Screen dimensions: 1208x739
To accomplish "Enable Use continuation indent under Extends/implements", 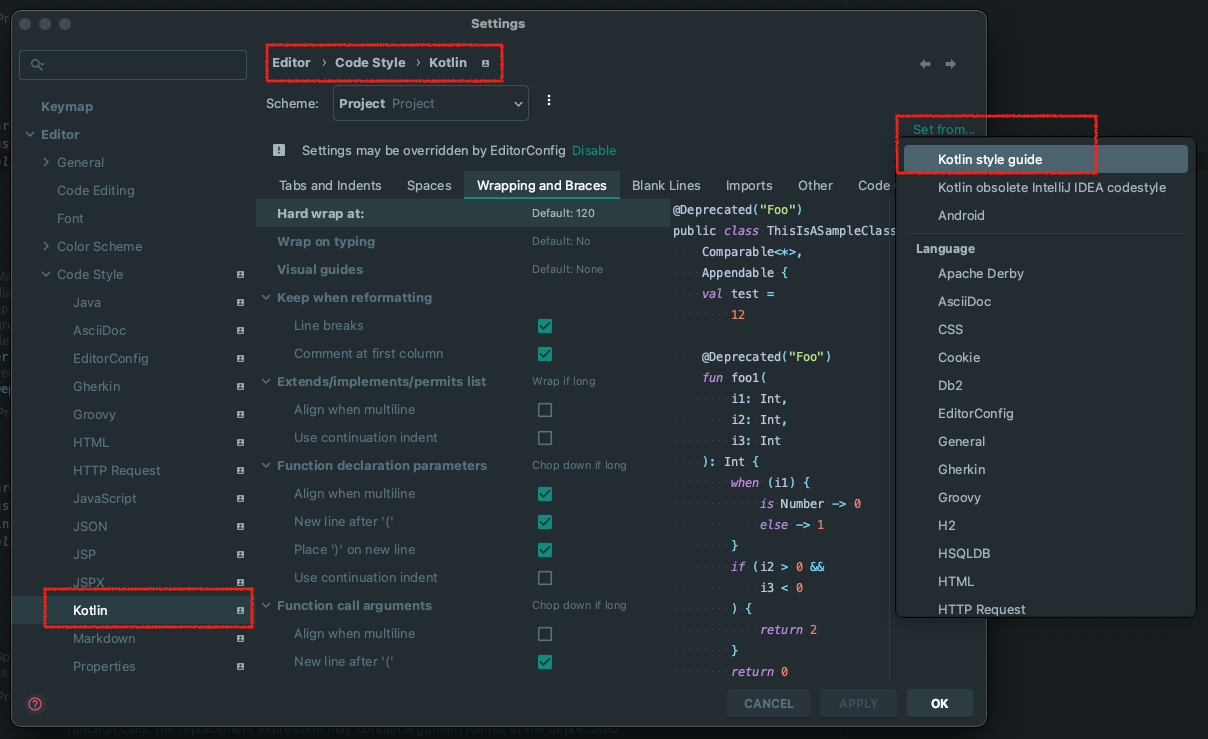I will [x=545, y=438].
